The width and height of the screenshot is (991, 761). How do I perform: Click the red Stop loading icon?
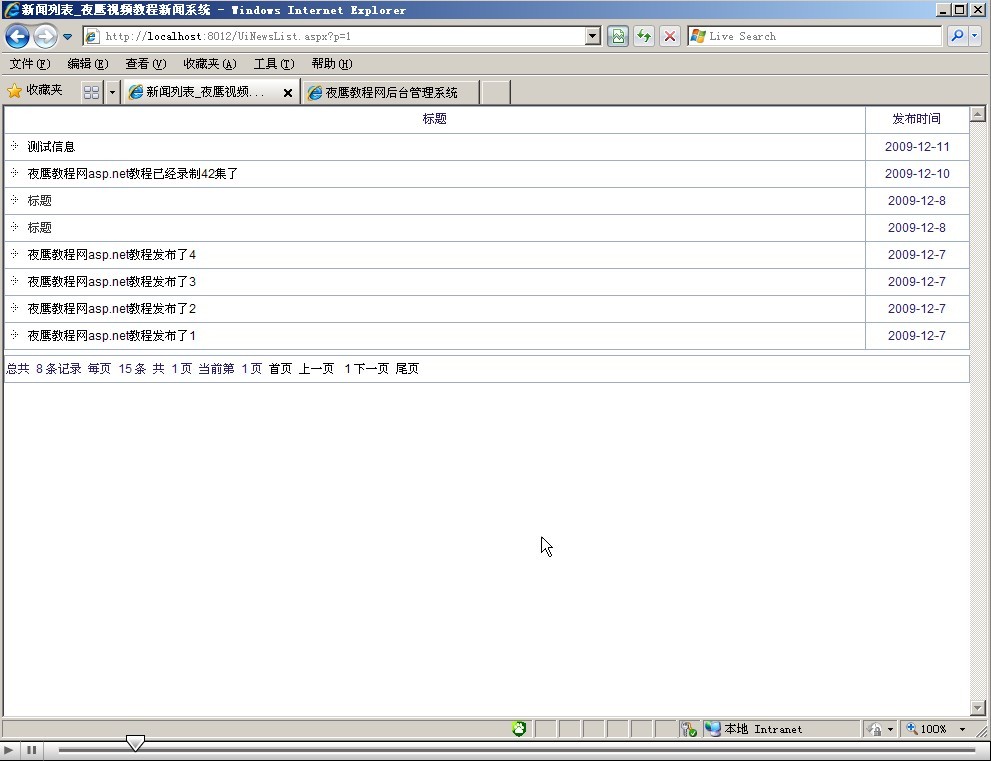pos(670,37)
